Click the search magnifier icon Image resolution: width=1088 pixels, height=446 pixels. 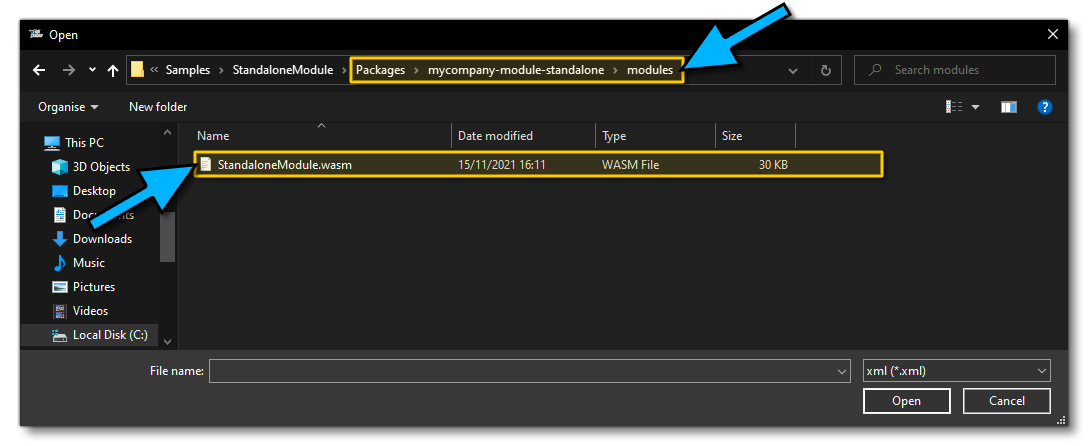[x=876, y=70]
